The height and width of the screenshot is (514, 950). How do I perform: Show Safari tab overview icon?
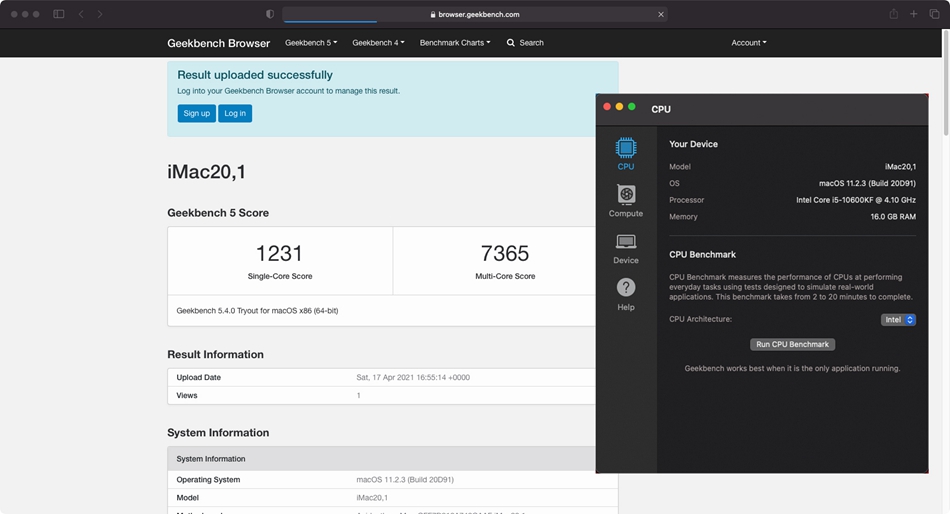coord(935,14)
